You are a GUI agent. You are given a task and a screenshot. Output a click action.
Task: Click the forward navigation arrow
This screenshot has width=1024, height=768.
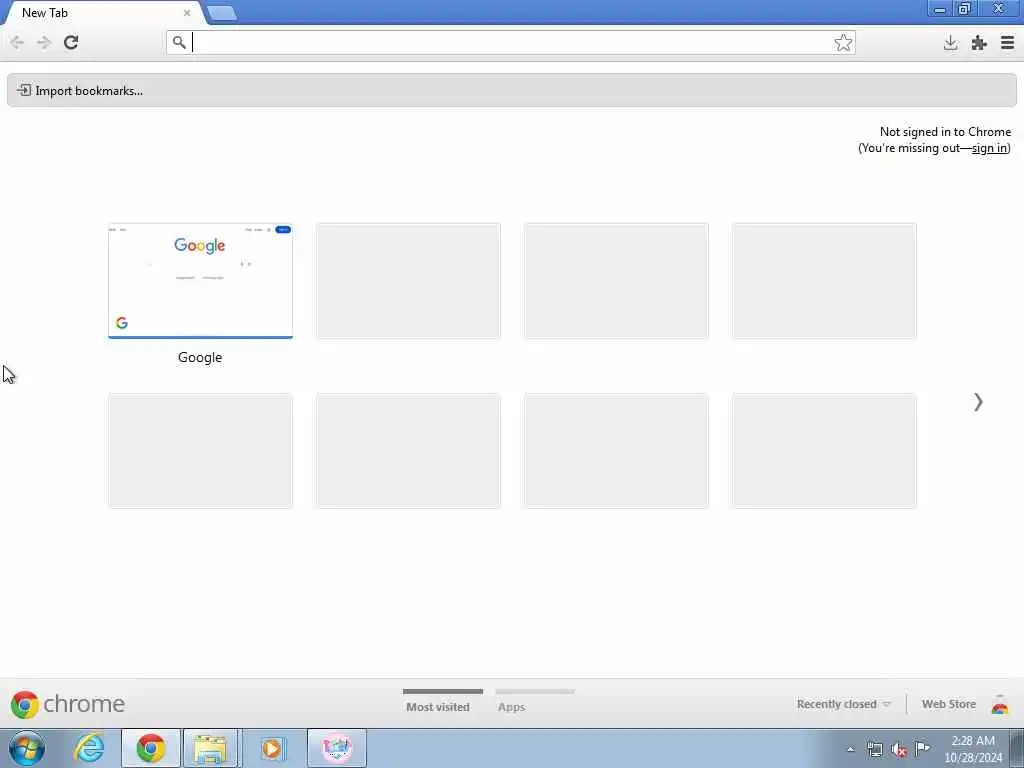pos(44,42)
